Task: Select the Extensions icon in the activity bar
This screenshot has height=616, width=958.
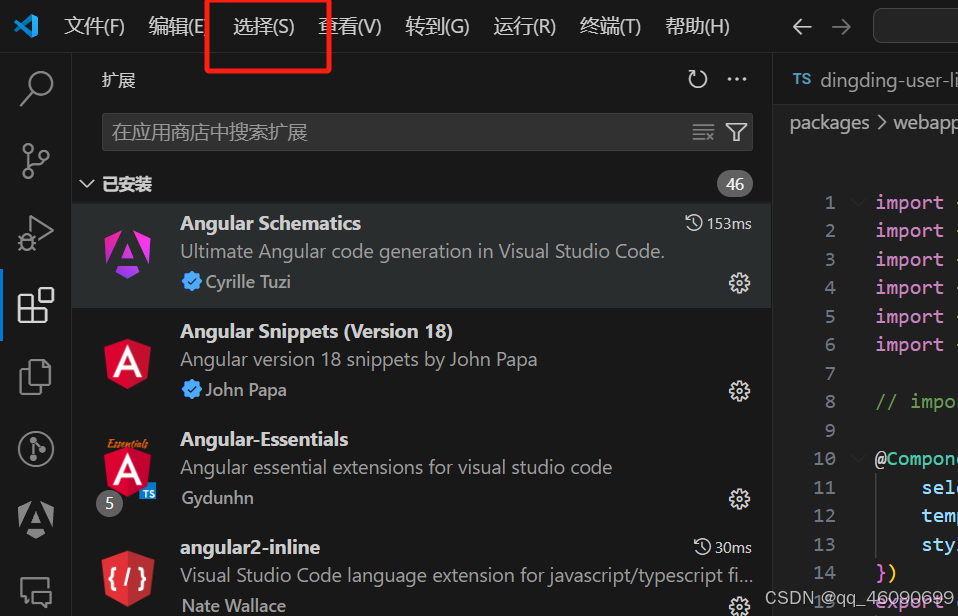Action: (35, 306)
